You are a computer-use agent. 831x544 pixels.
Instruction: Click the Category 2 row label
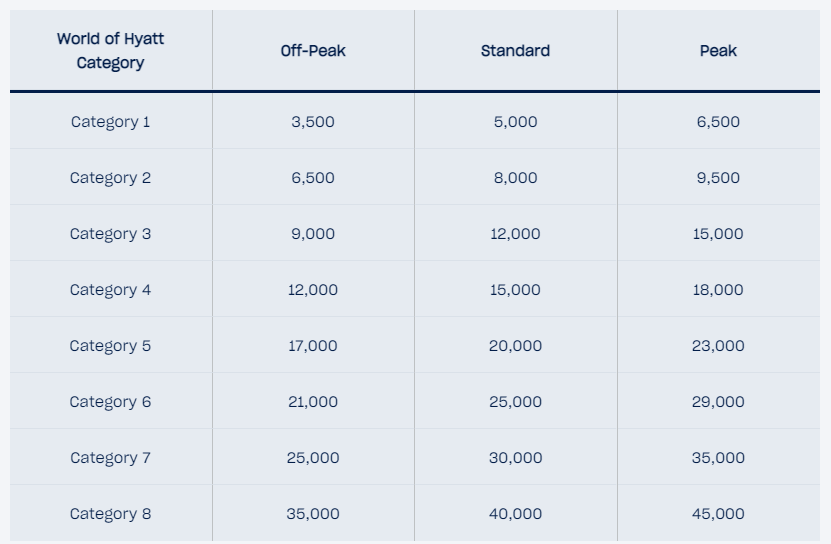110,178
